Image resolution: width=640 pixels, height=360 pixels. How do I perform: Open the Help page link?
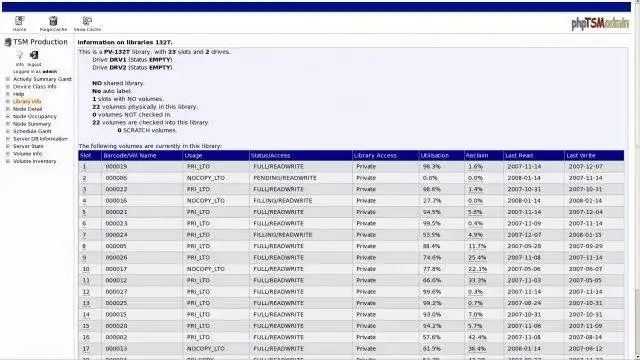18,94
